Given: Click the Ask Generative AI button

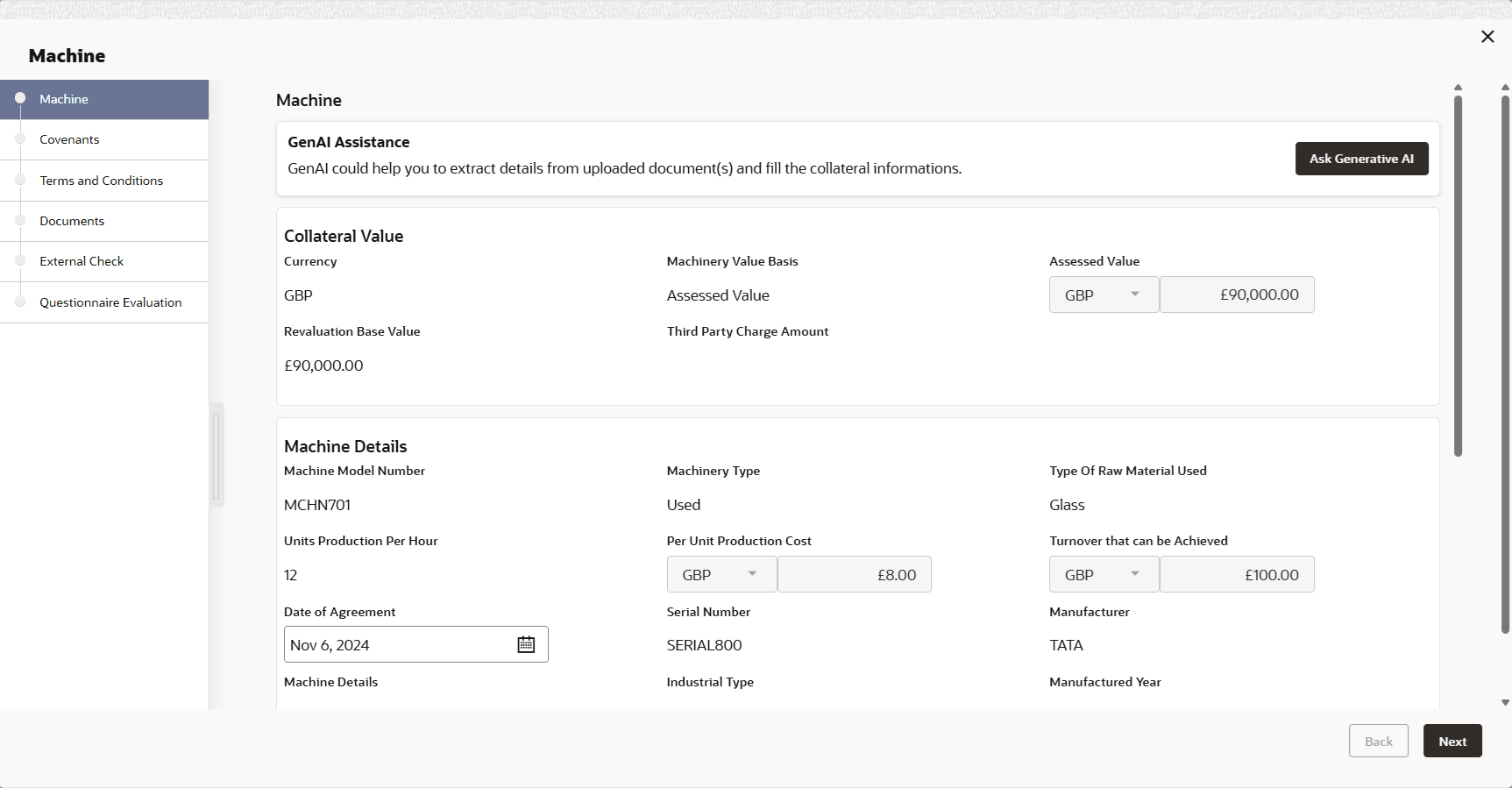Looking at the screenshot, I should [x=1361, y=159].
